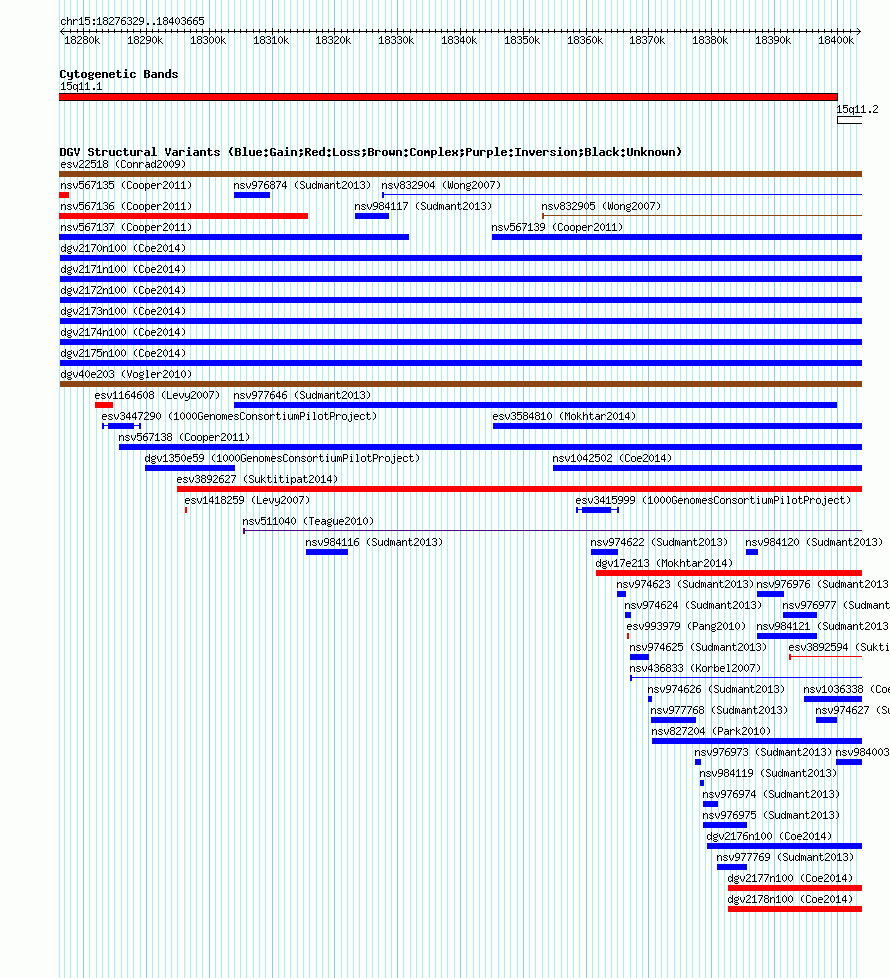Click the 18330k ruler tick label
Screen dimensions: 890x978
[396, 41]
